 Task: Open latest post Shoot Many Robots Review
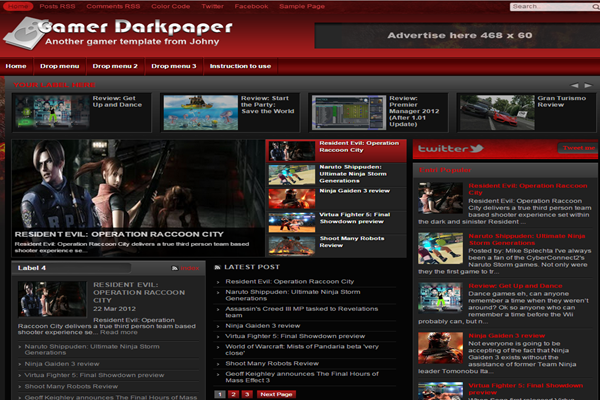pos(272,363)
